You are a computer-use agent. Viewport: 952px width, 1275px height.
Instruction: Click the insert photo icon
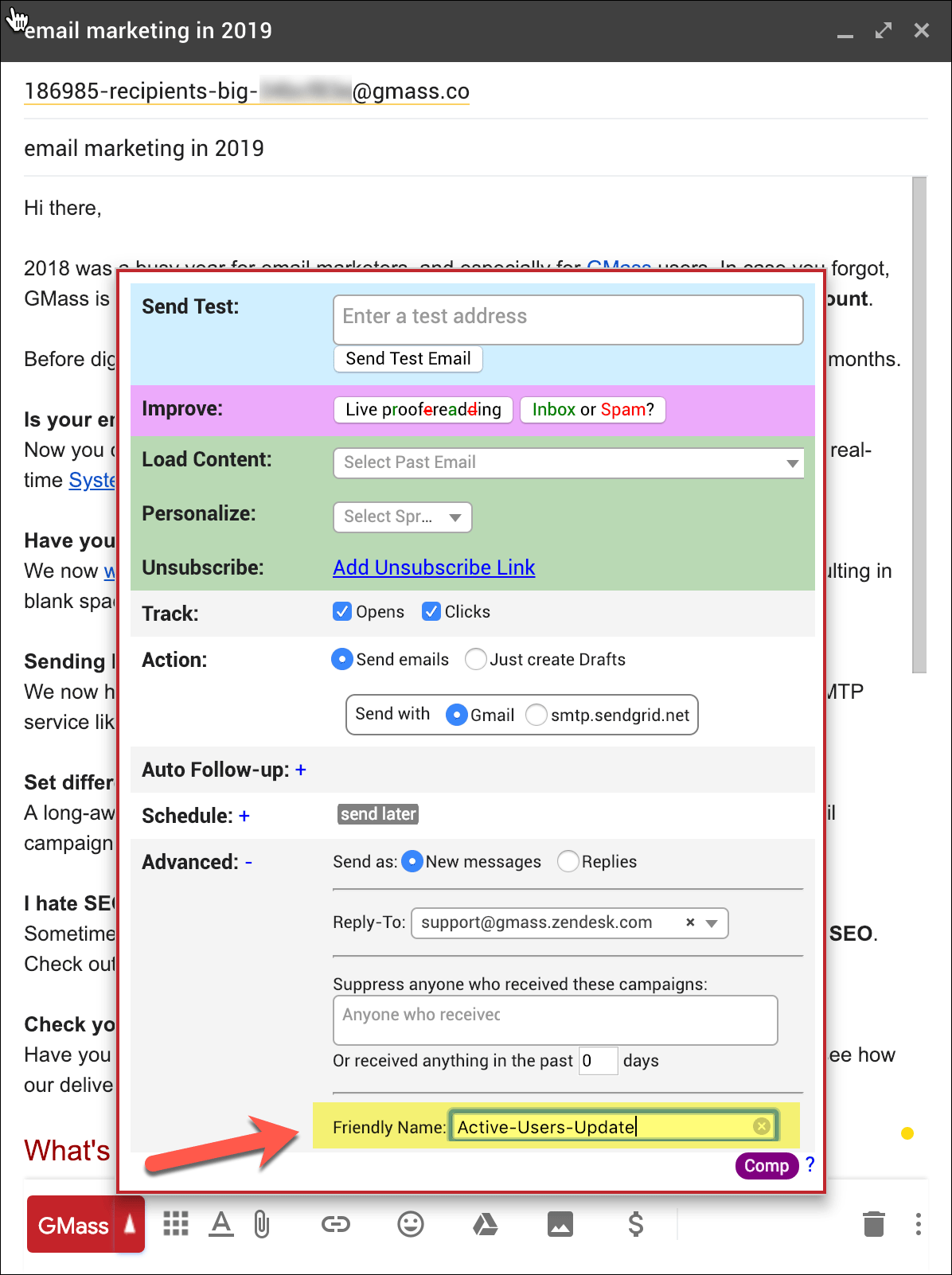pos(560,1224)
